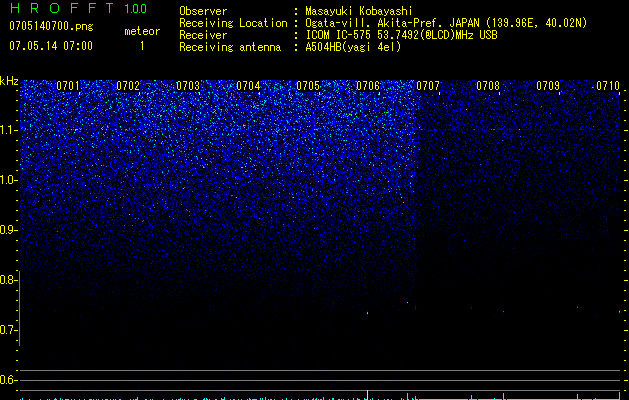Select the date stamp 07.05.14 07:00
Viewport: 629px width, 400px height.
point(51,46)
